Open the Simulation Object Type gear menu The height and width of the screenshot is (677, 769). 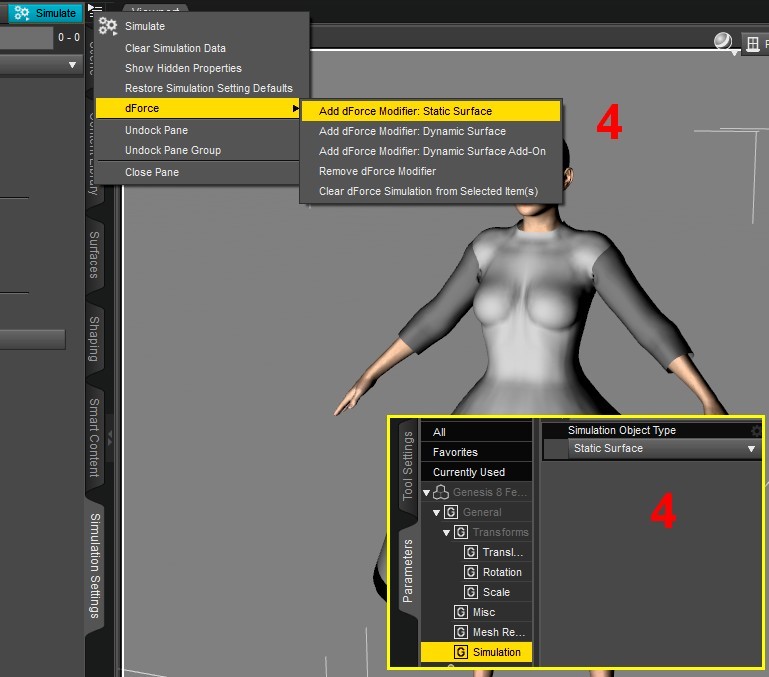tap(756, 431)
